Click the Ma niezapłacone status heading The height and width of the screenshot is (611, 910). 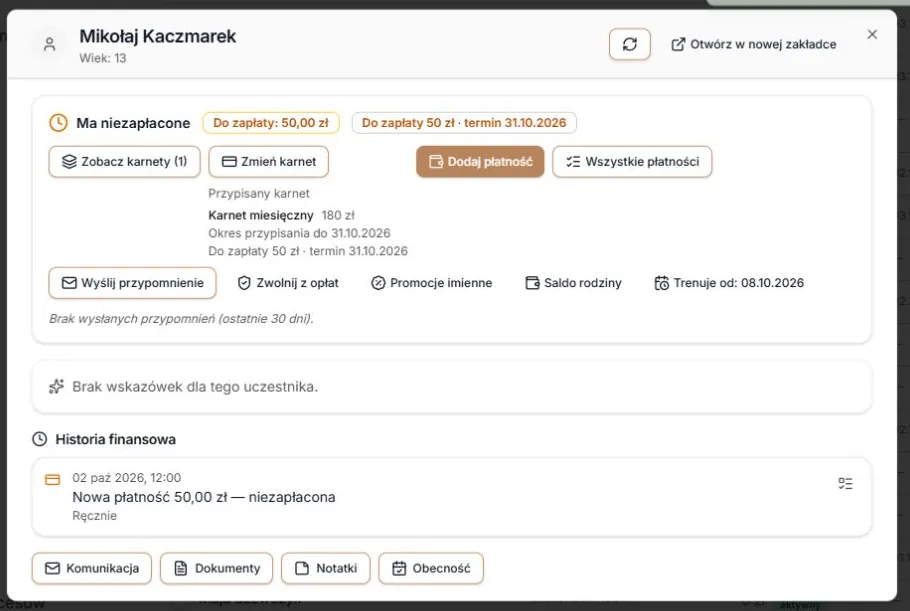[133, 123]
